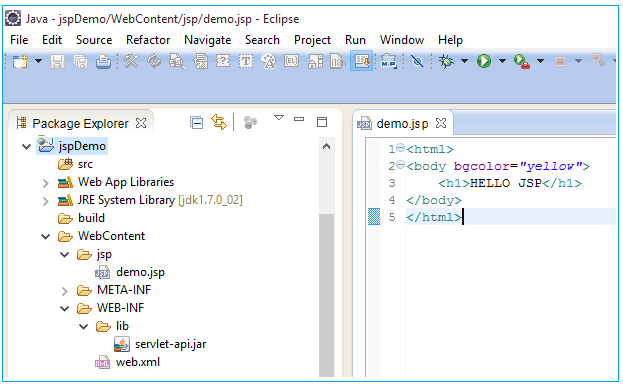
Task: Click the New wizard icon in toolbar
Action: [20, 62]
